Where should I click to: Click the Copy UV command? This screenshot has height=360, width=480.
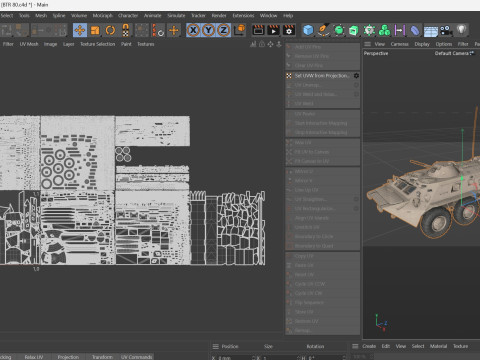click(304, 256)
